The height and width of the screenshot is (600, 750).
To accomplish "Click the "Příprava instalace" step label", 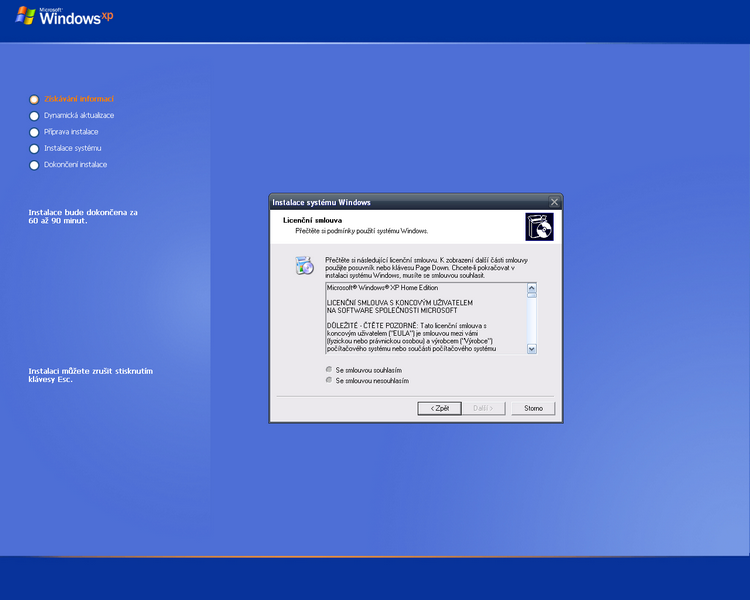I will point(71,132).
